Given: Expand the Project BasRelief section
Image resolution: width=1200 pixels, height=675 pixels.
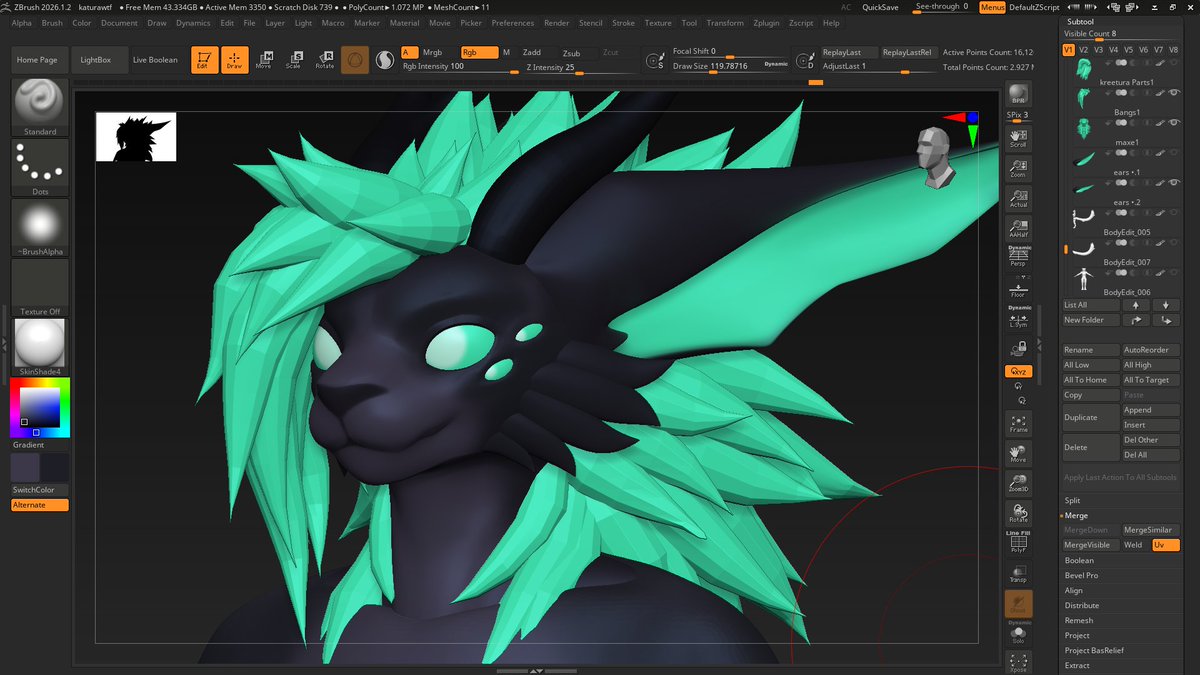Looking at the screenshot, I should coord(1094,650).
